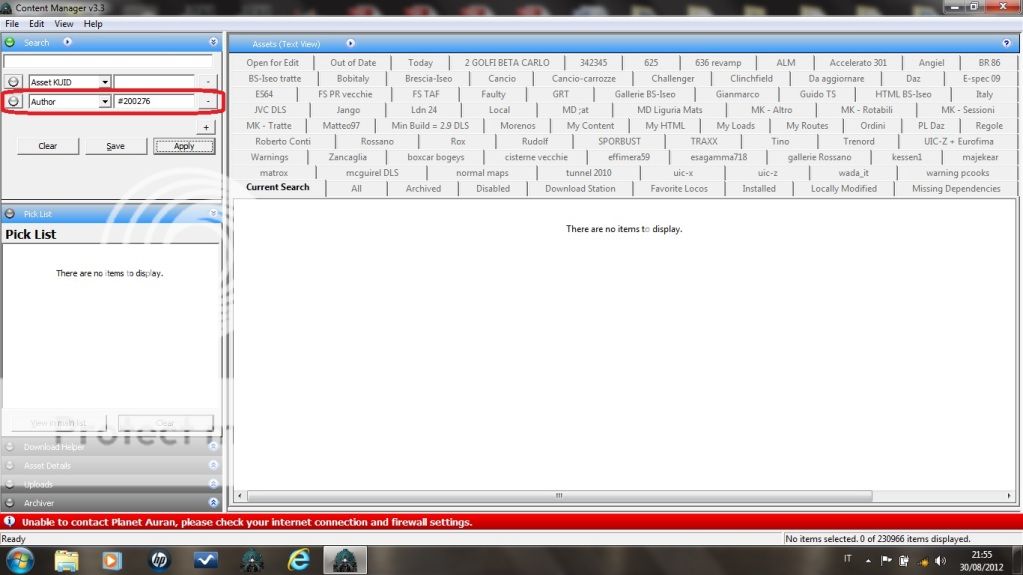Click the help question mark icon in Assets panel

[x=1006, y=44]
